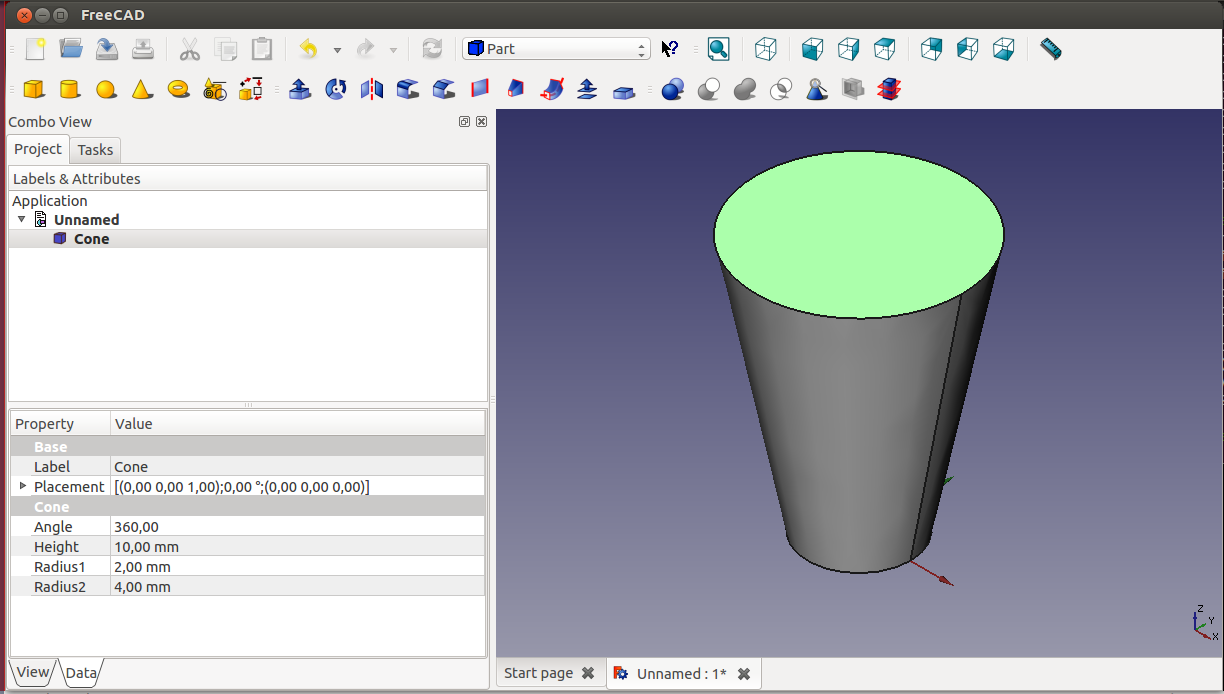1224x694 pixels.
Task: Collapse the Unnamed document tree node
Action: pos(22,219)
